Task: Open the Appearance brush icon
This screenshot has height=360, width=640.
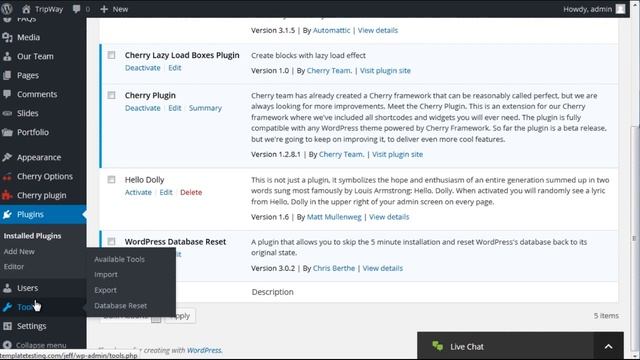Action: [7, 158]
